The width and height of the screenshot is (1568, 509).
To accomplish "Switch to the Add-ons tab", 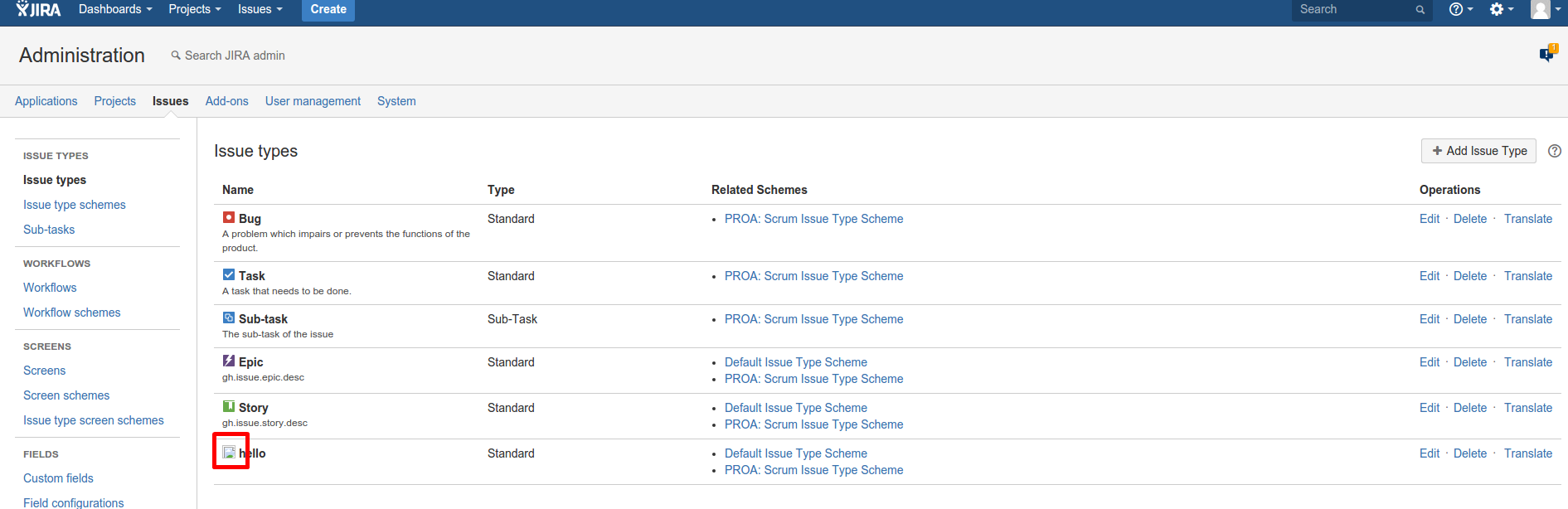I will pos(226,101).
